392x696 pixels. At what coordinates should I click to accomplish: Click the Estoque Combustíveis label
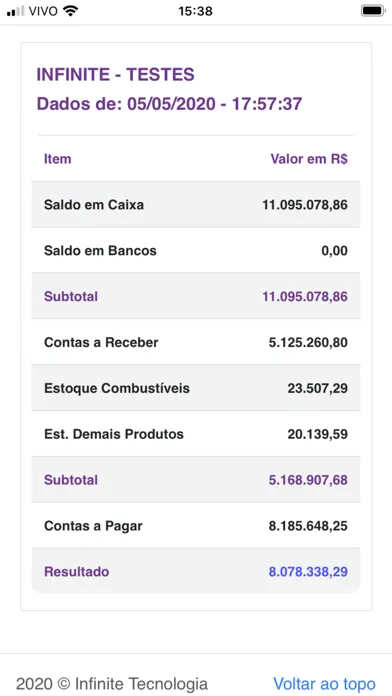(117, 388)
